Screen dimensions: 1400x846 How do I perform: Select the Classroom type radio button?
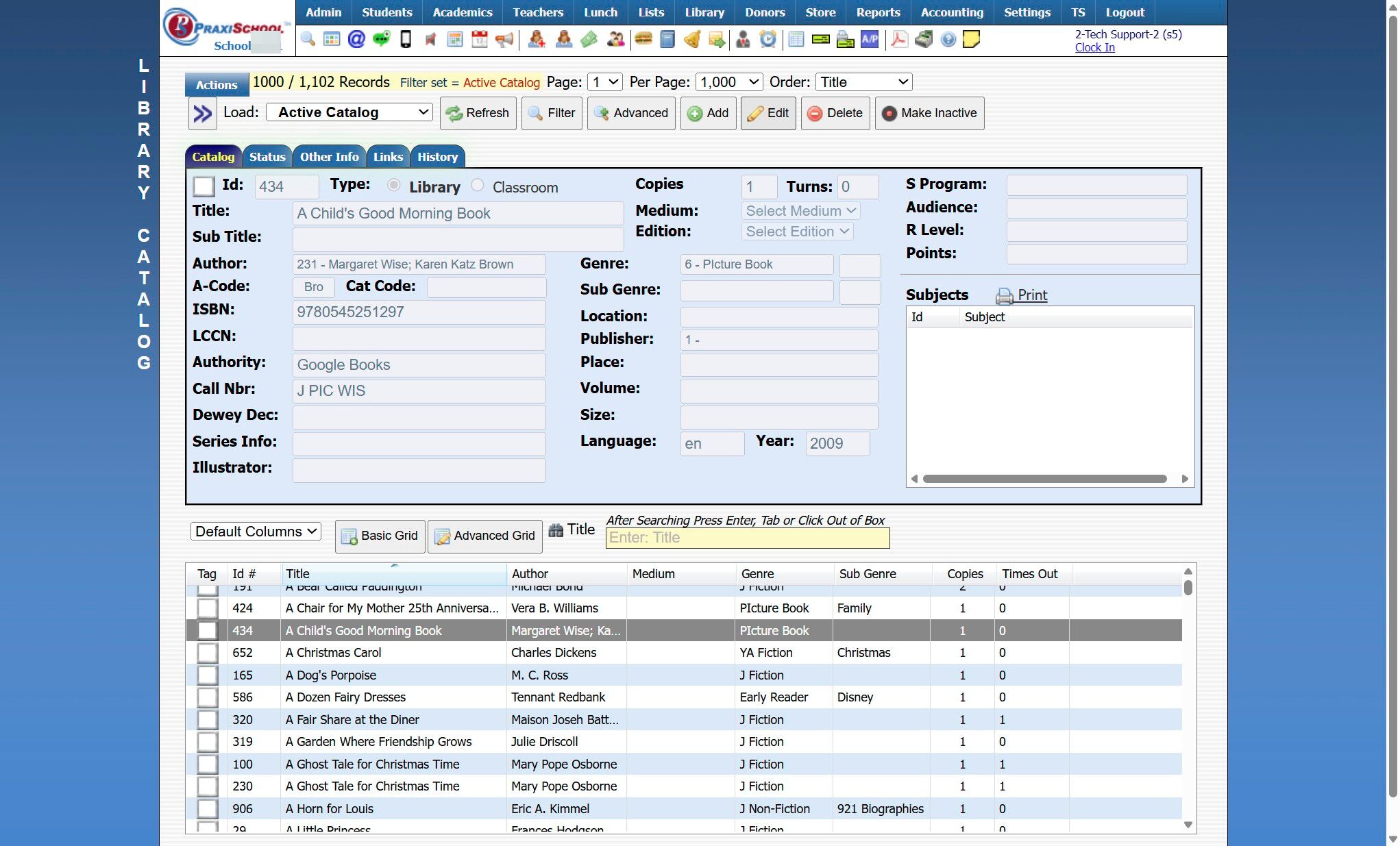[478, 186]
